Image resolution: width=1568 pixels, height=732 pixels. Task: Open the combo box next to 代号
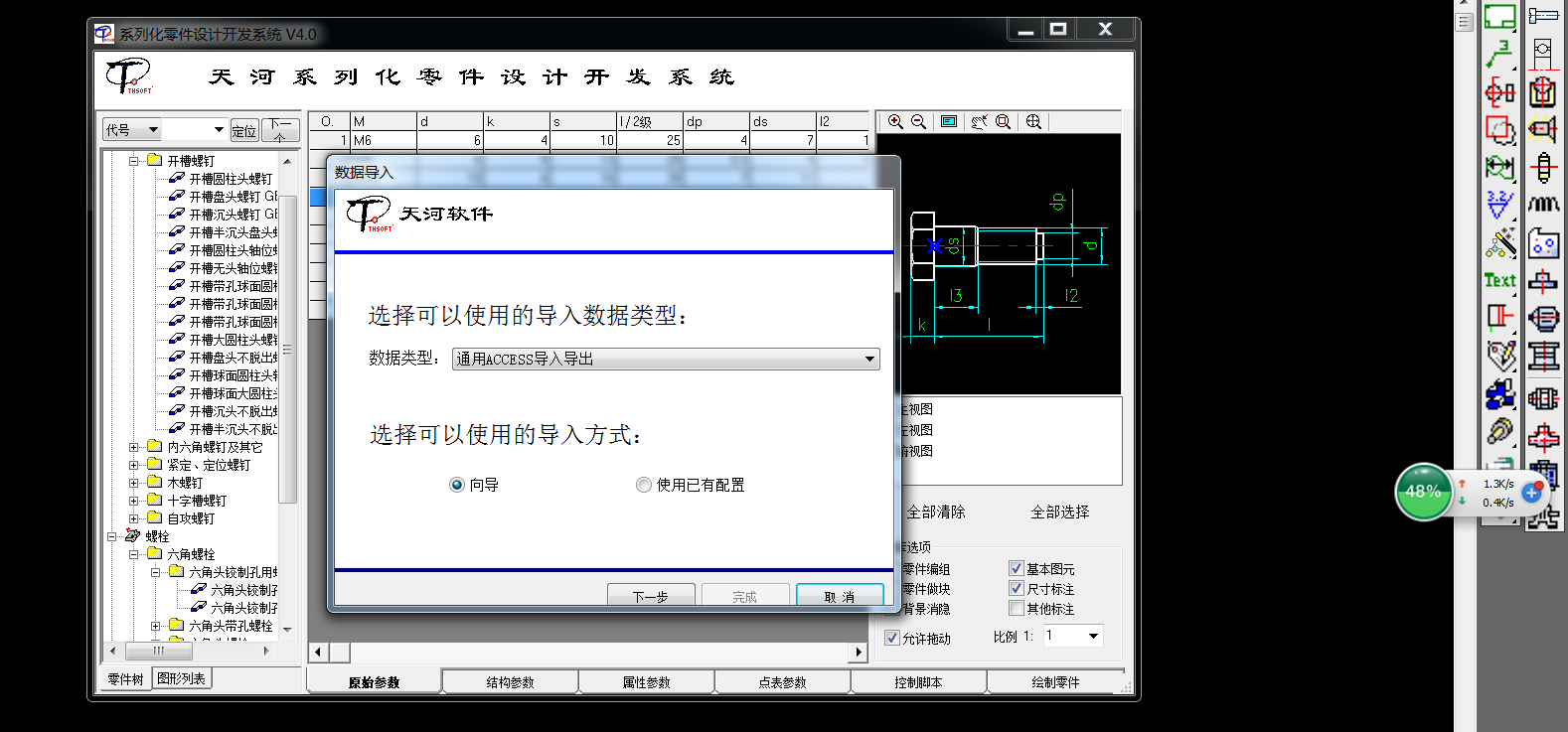tap(195, 129)
